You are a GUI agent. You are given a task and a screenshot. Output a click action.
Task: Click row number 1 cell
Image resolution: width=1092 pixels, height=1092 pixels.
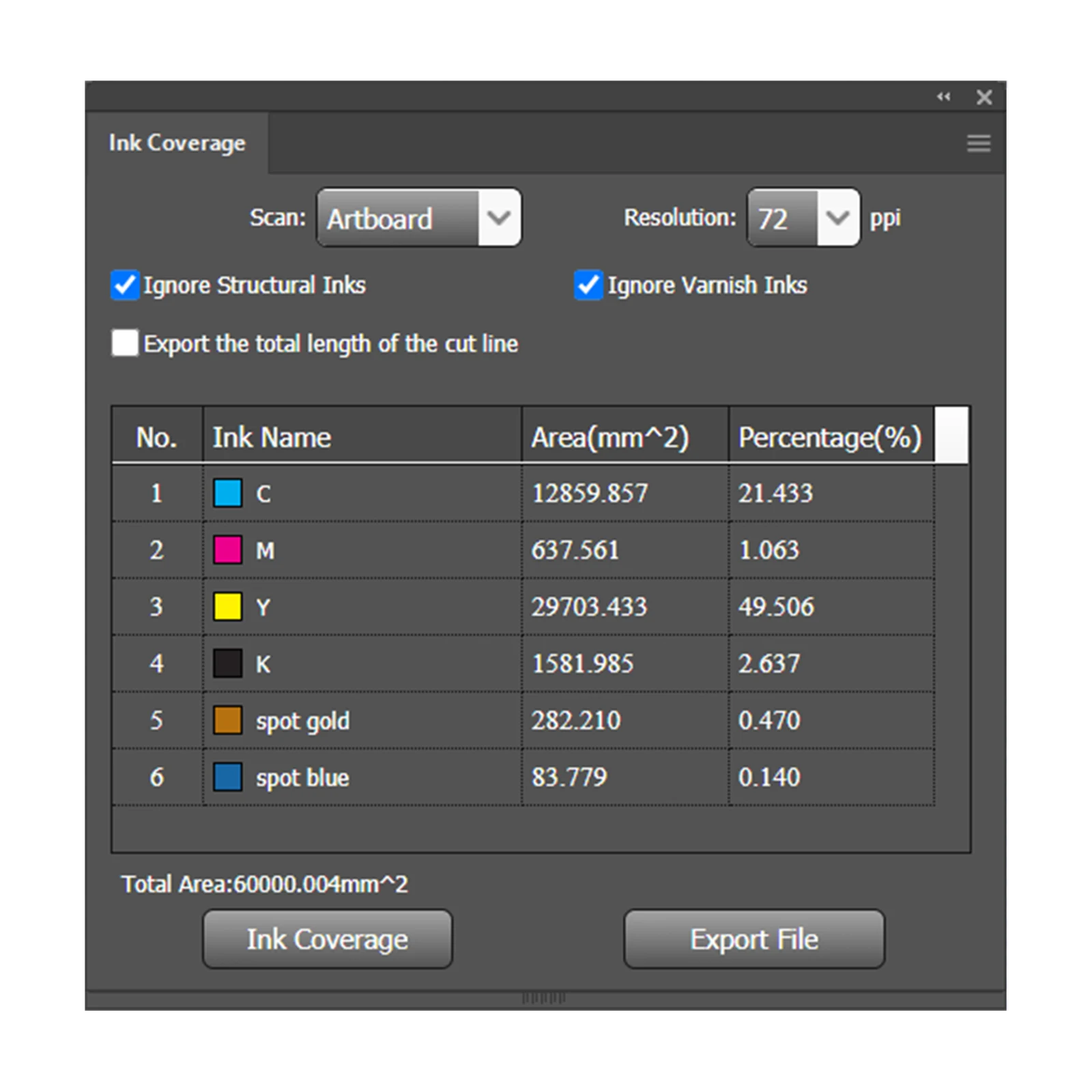tap(157, 493)
